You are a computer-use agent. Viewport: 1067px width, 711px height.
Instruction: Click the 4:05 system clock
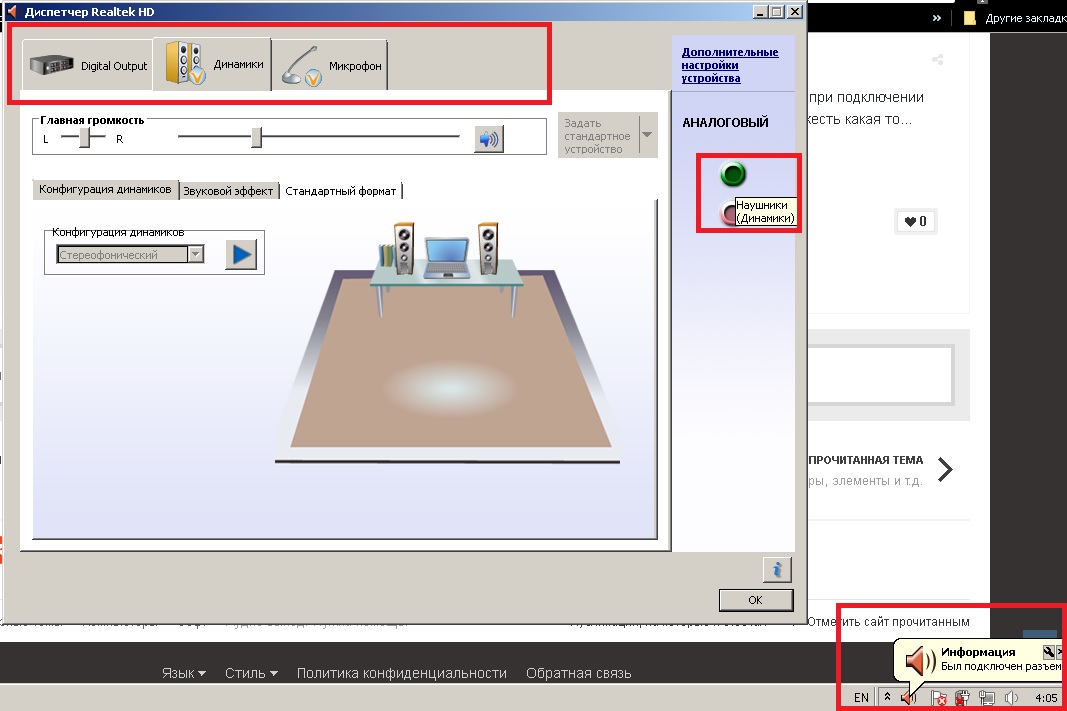(x=1046, y=698)
